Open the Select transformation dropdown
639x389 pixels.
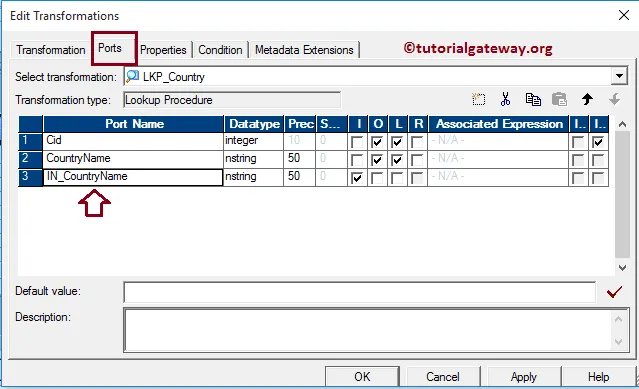click(x=619, y=76)
